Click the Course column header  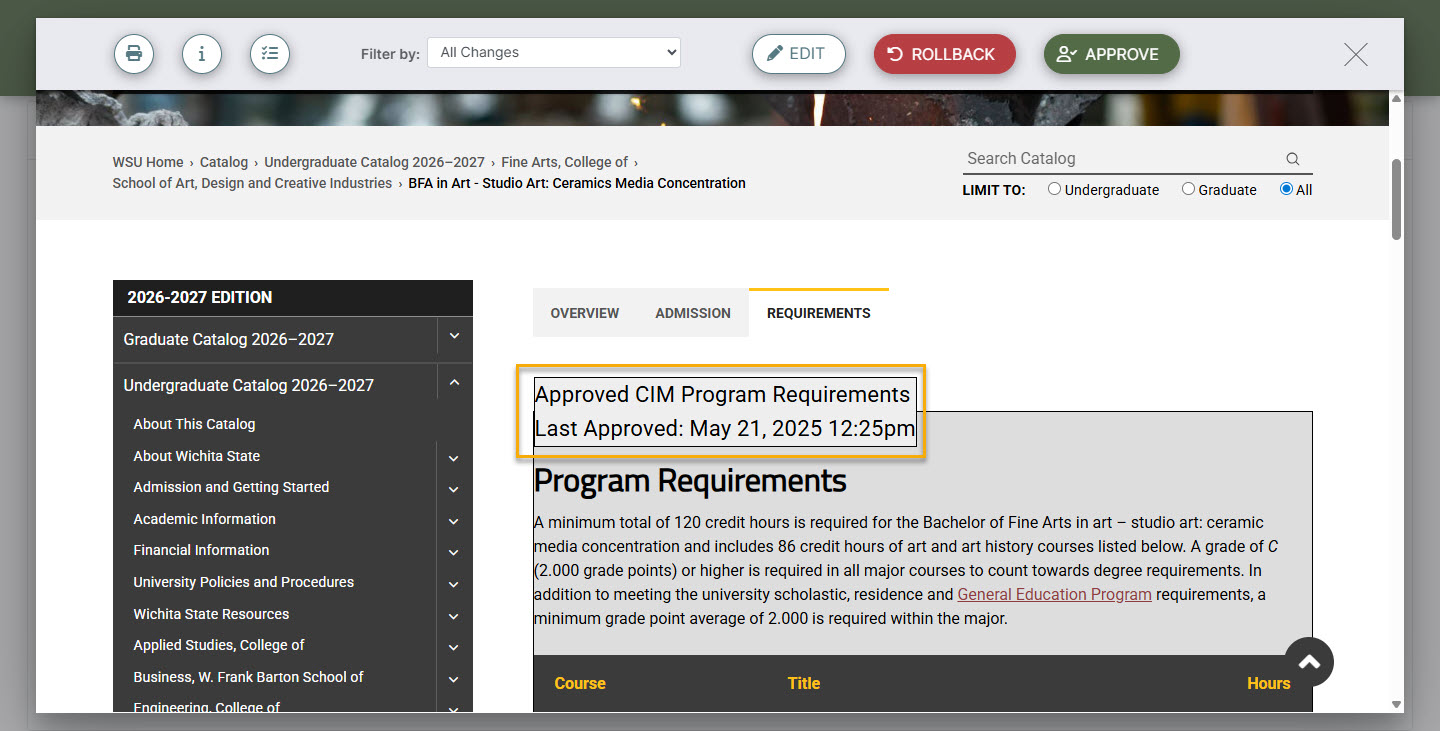pos(580,684)
